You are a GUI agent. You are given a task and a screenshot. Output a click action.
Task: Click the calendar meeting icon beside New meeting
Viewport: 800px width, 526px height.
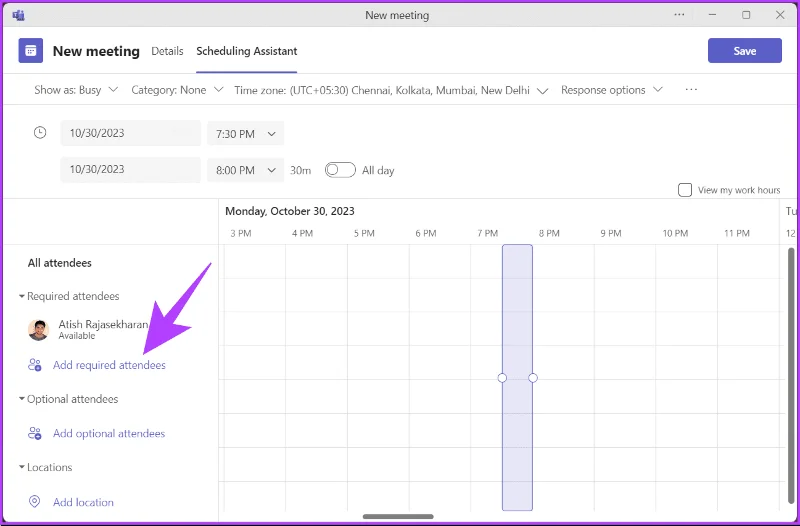(31, 51)
